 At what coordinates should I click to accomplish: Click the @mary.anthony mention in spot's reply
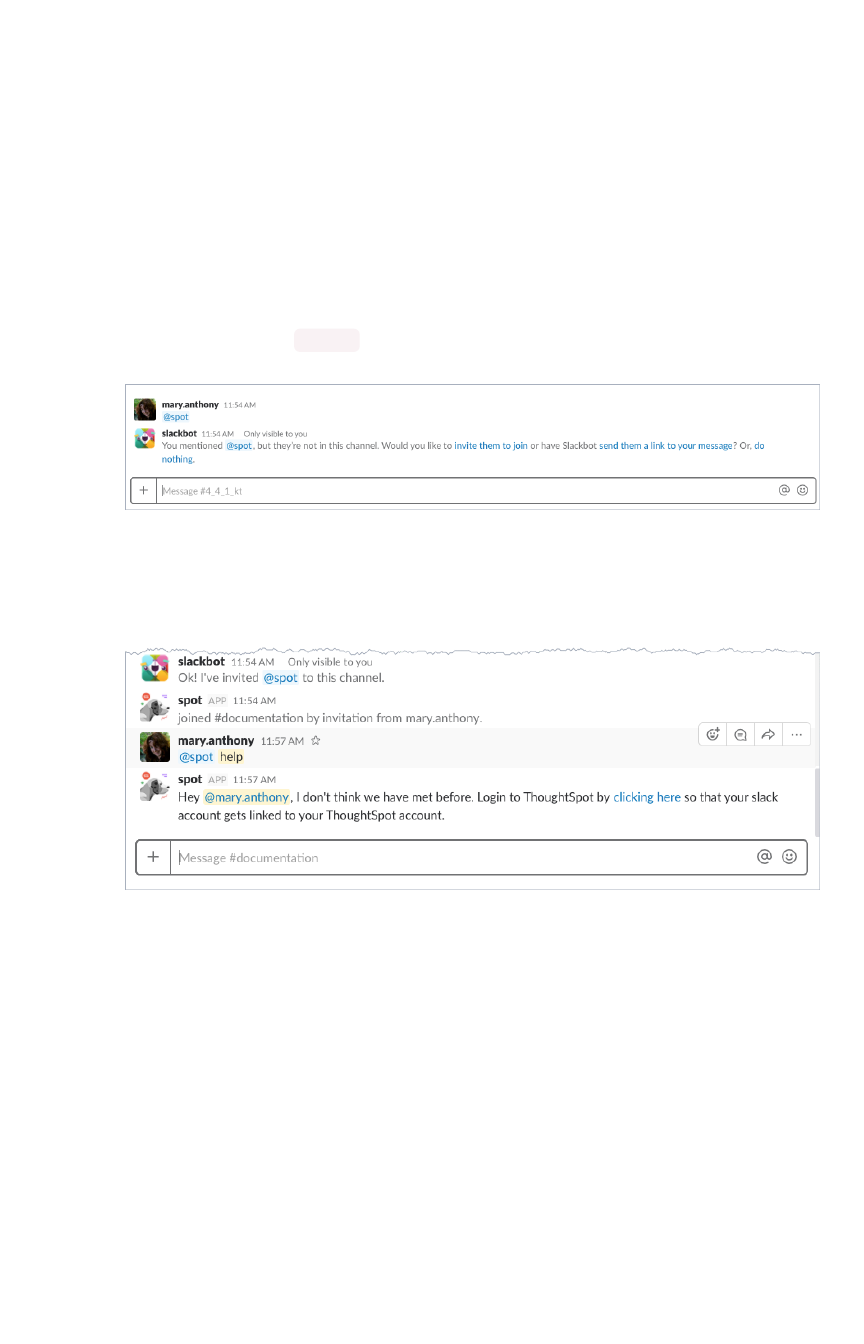(x=247, y=798)
